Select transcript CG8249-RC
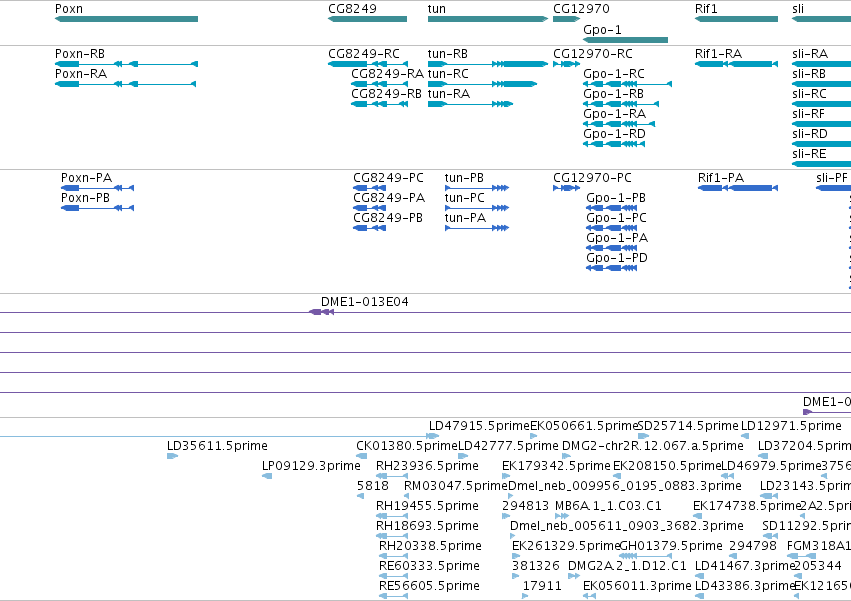 tap(364, 54)
